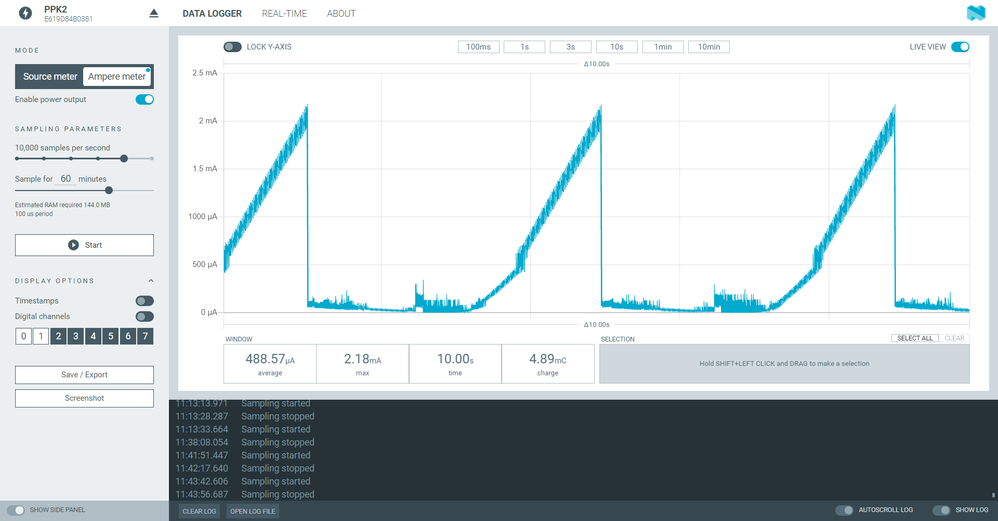Set the time window to 3s

tap(570, 47)
